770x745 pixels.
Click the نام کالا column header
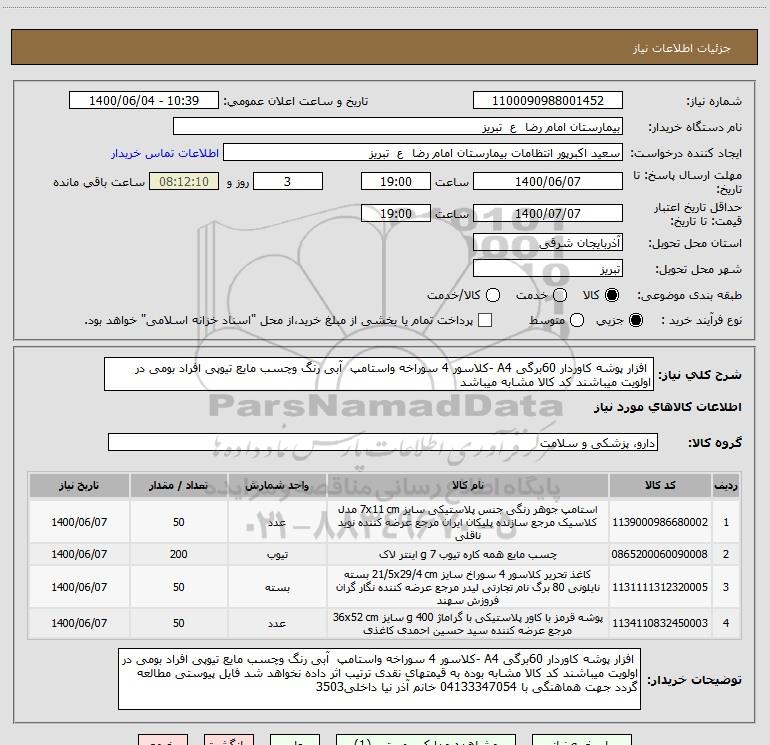click(468, 485)
